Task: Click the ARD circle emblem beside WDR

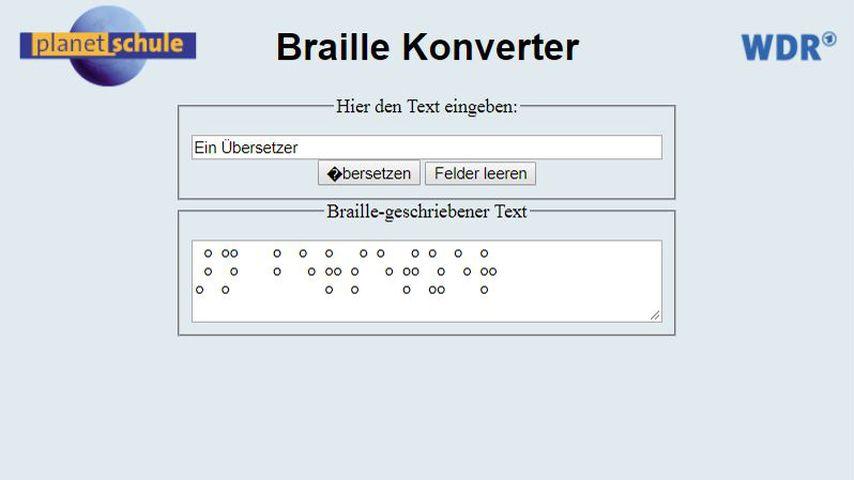Action: pyautogui.click(x=828, y=40)
